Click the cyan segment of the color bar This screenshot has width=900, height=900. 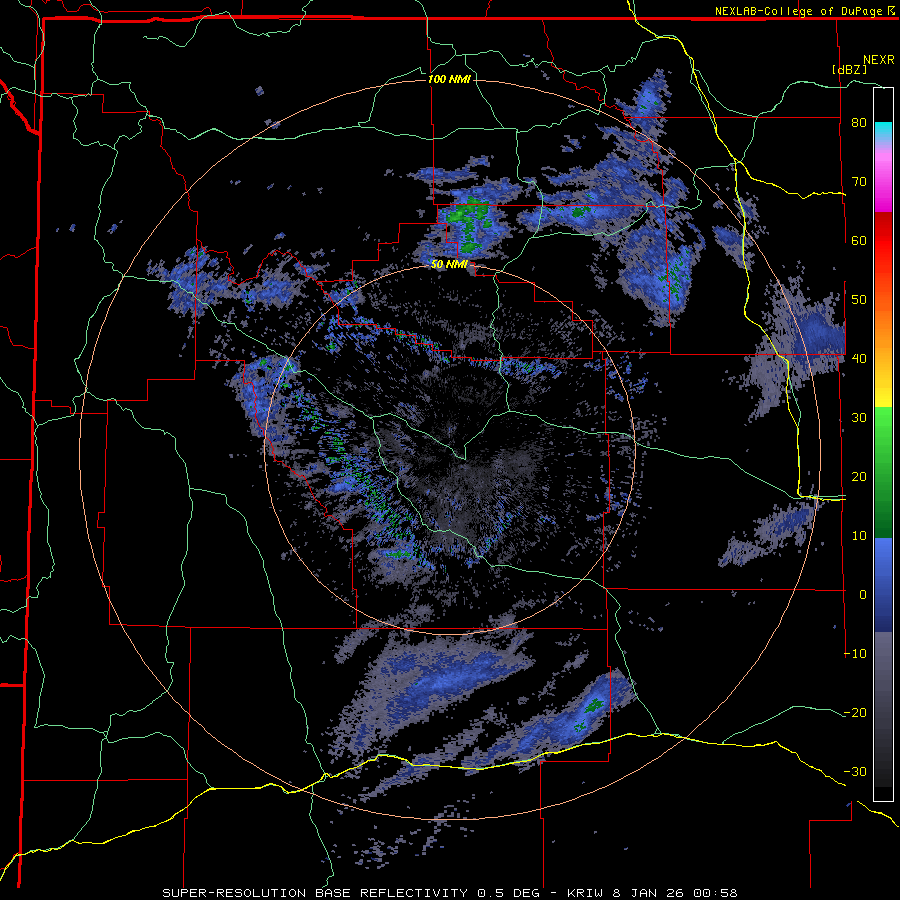[x=883, y=131]
